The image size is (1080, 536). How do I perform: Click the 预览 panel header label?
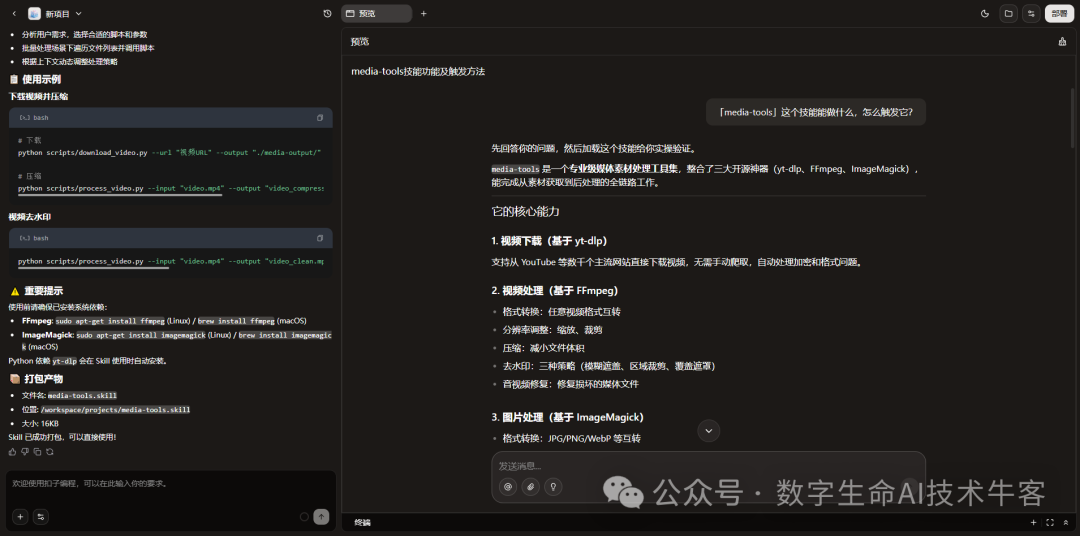(360, 42)
